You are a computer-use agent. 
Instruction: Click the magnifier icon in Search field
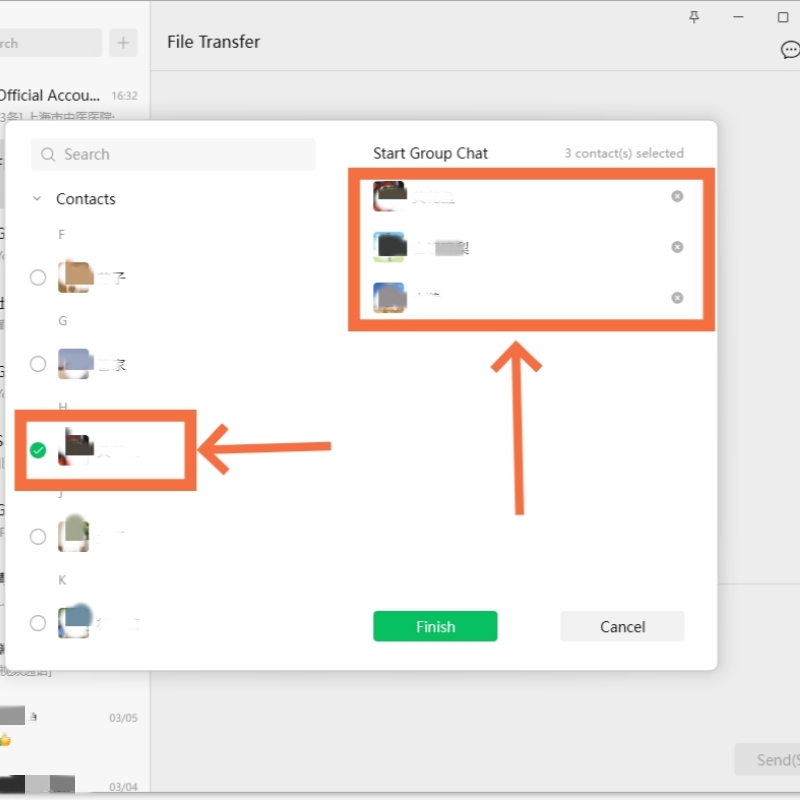pos(48,155)
